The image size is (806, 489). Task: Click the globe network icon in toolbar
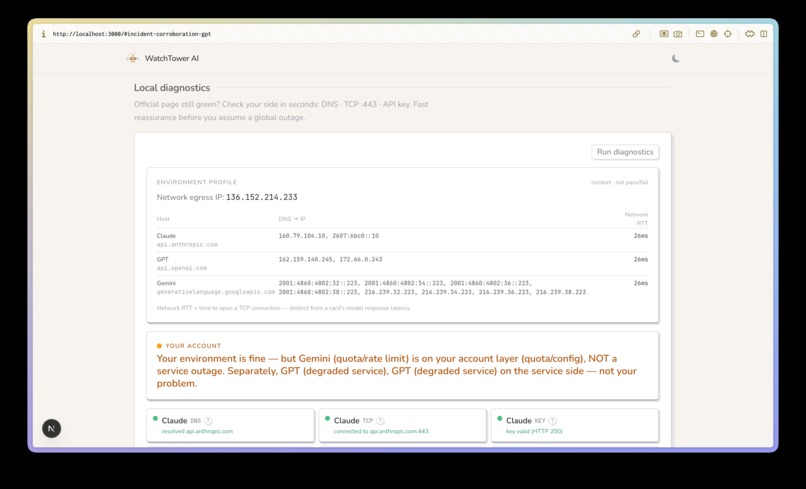(x=713, y=34)
